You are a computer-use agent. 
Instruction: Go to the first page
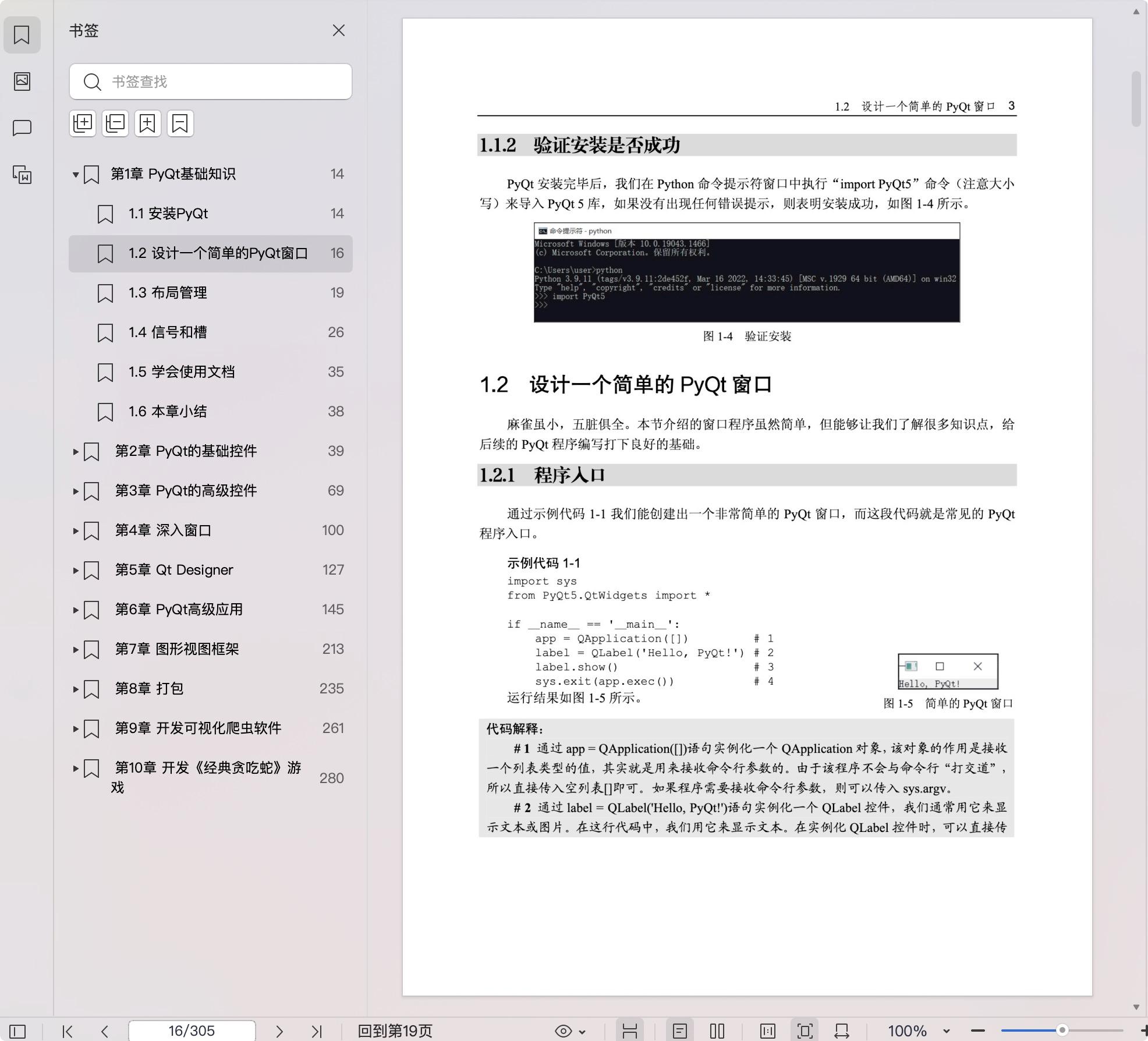pyautogui.click(x=68, y=1031)
